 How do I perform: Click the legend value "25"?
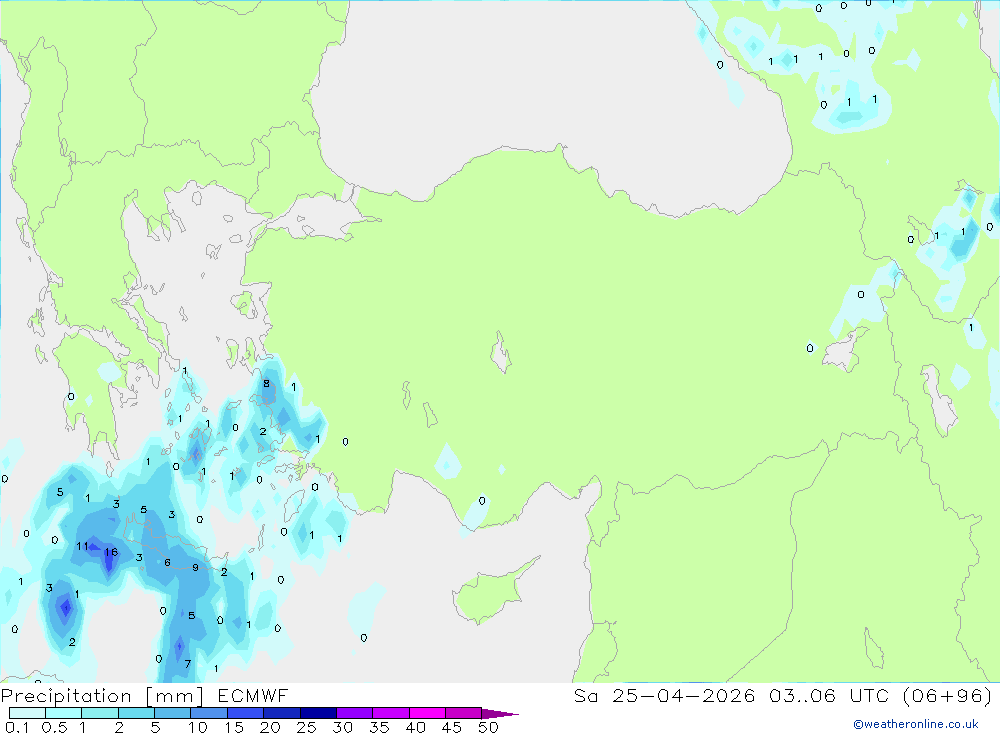(x=306, y=727)
